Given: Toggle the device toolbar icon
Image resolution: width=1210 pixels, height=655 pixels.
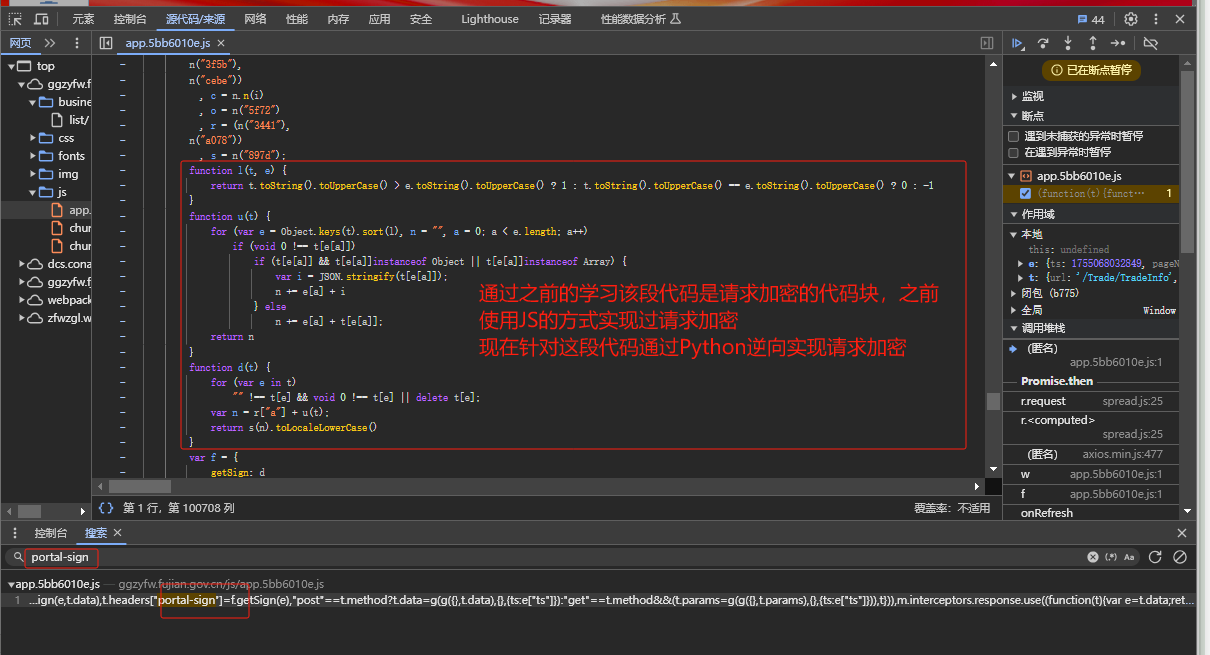Looking at the screenshot, I should tap(41, 19).
